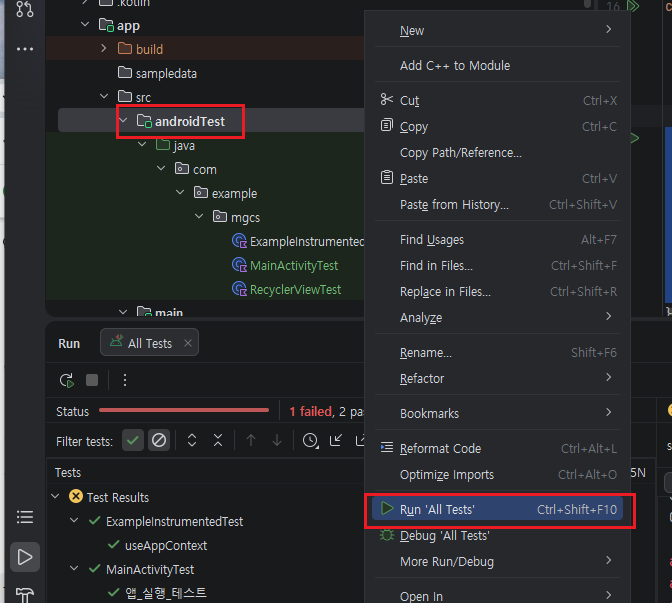Click RecyclerViewTest class file icon
This screenshot has width=672, height=603.
(239, 289)
